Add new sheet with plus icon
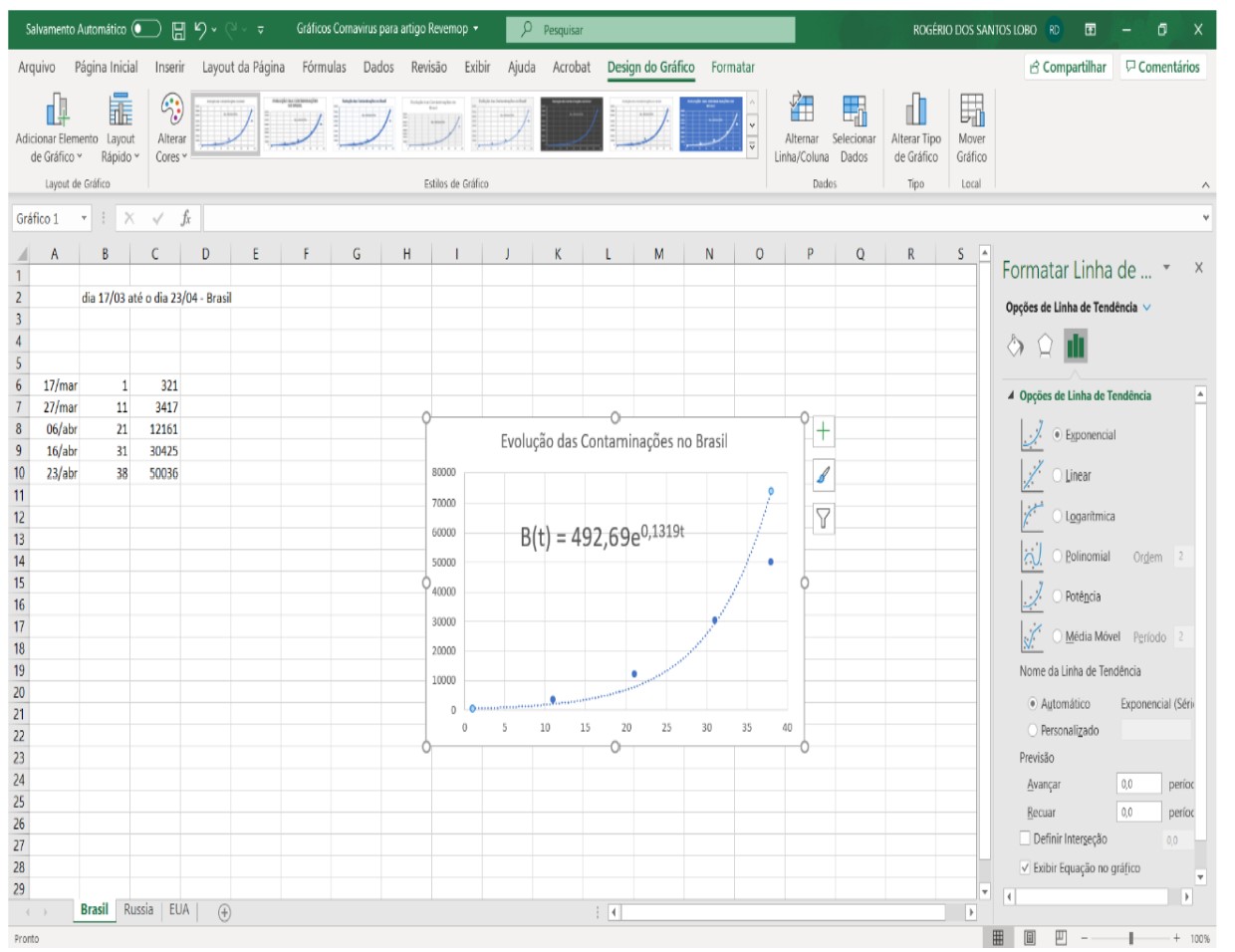The height and width of the screenshot is (952, 1235). click(x=224, y=912)
